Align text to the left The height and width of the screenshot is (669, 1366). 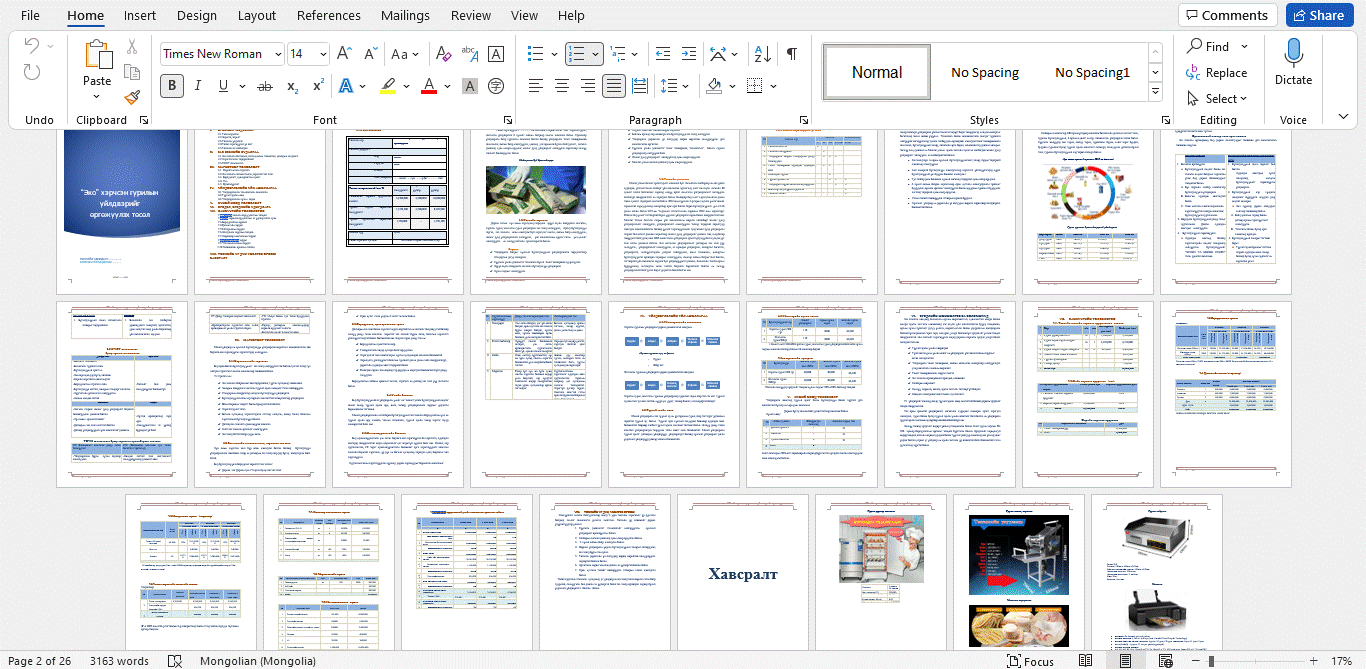click(537, 86)
